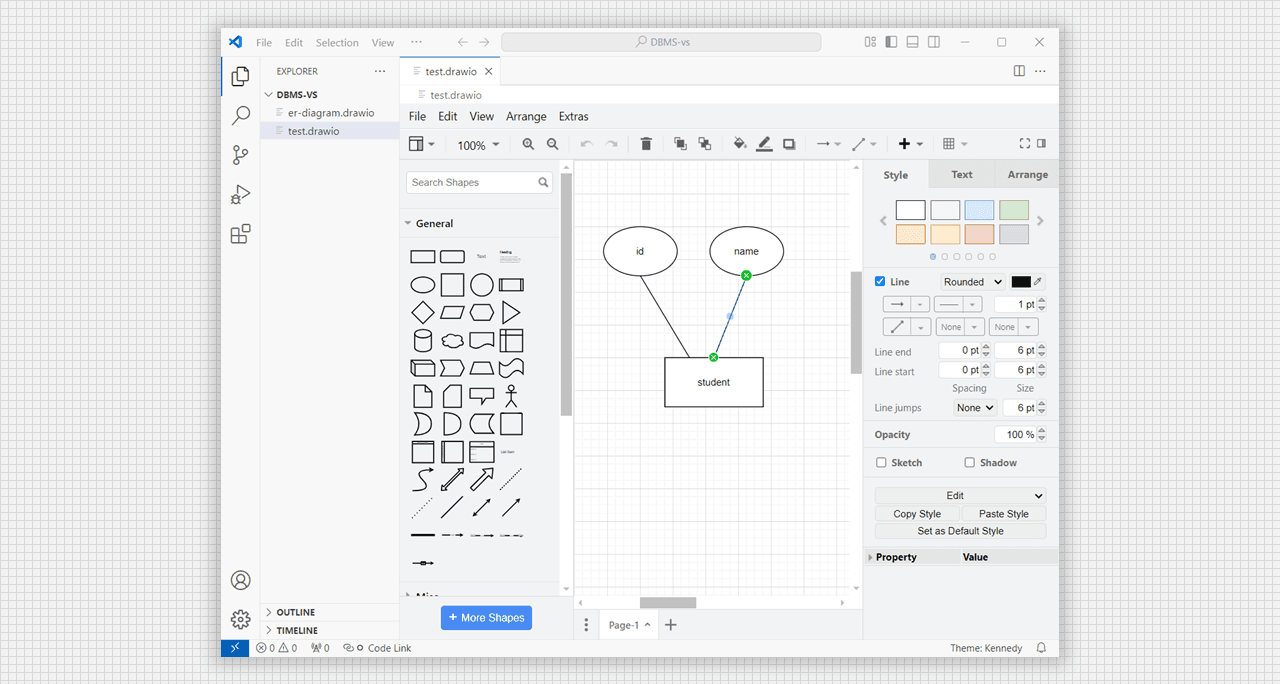Click the Zoom In magnifier icon
Viewport: 1280px width, 684px height.
click(528, 144)
